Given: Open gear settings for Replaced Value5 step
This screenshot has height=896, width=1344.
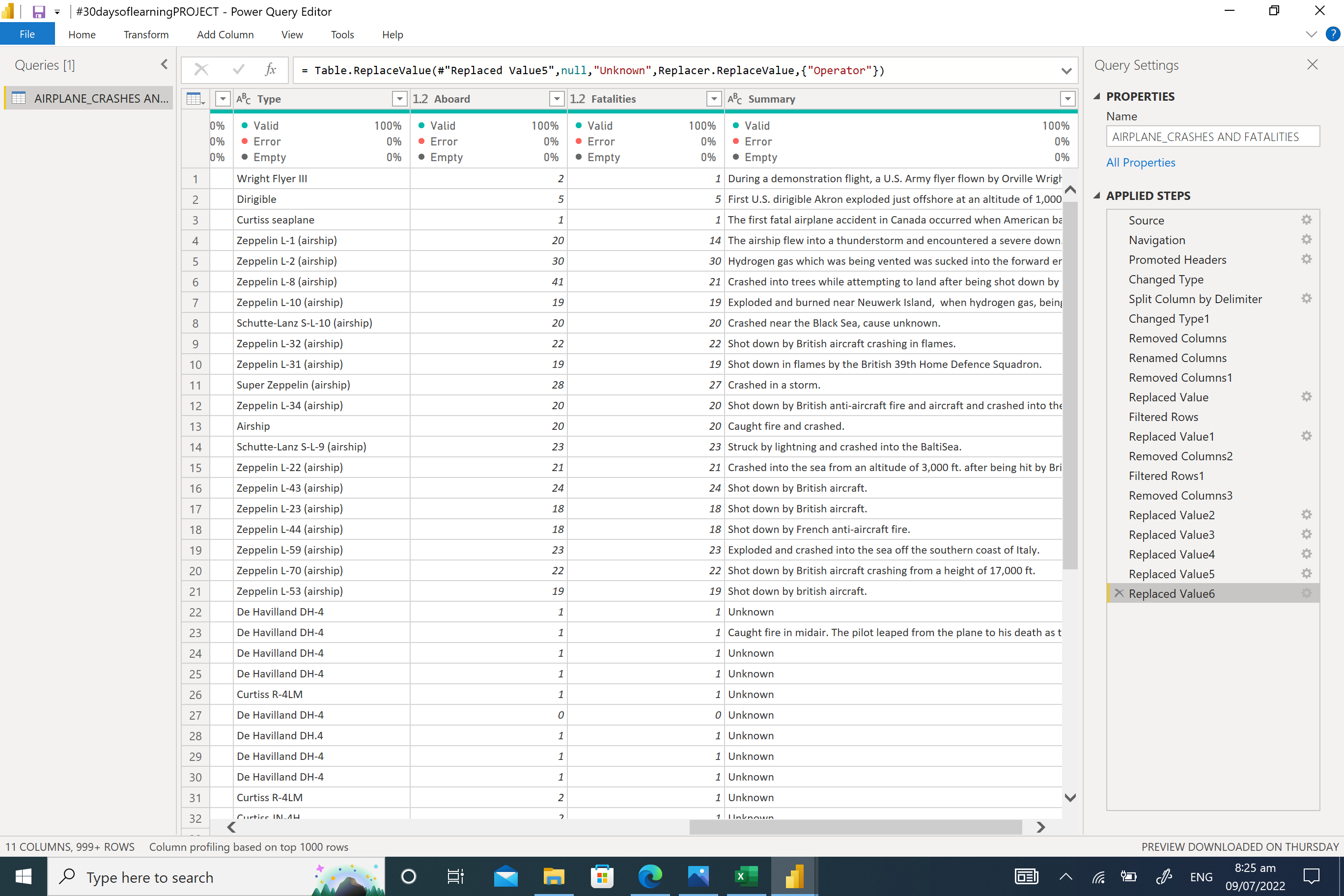Looking at the screenshot, I should (1307, 574).
